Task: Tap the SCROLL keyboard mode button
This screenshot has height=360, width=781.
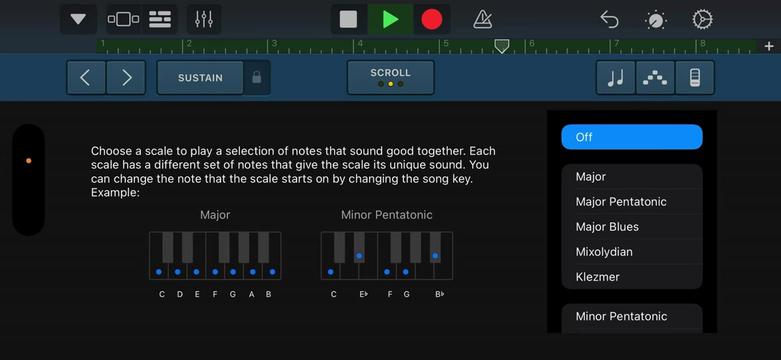Action: point(390,78)
